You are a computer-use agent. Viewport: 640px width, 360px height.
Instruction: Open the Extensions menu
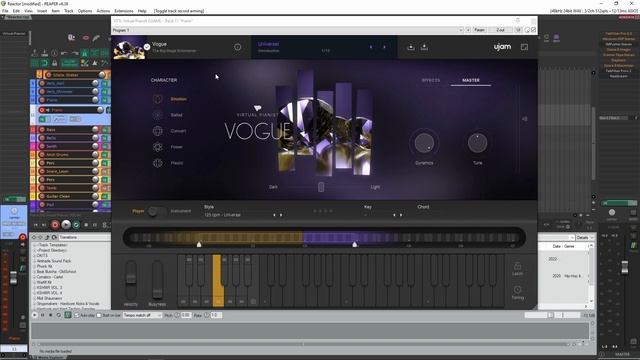(x=124, y=11)
